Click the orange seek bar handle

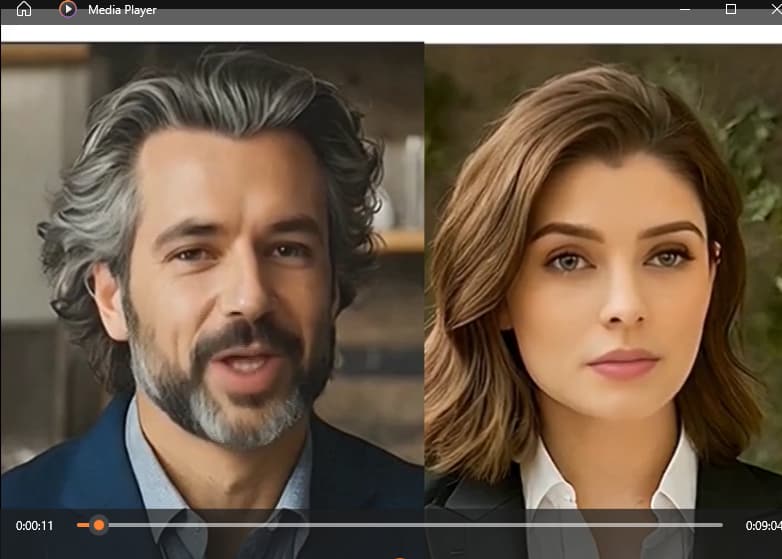[x=99, y=525]
